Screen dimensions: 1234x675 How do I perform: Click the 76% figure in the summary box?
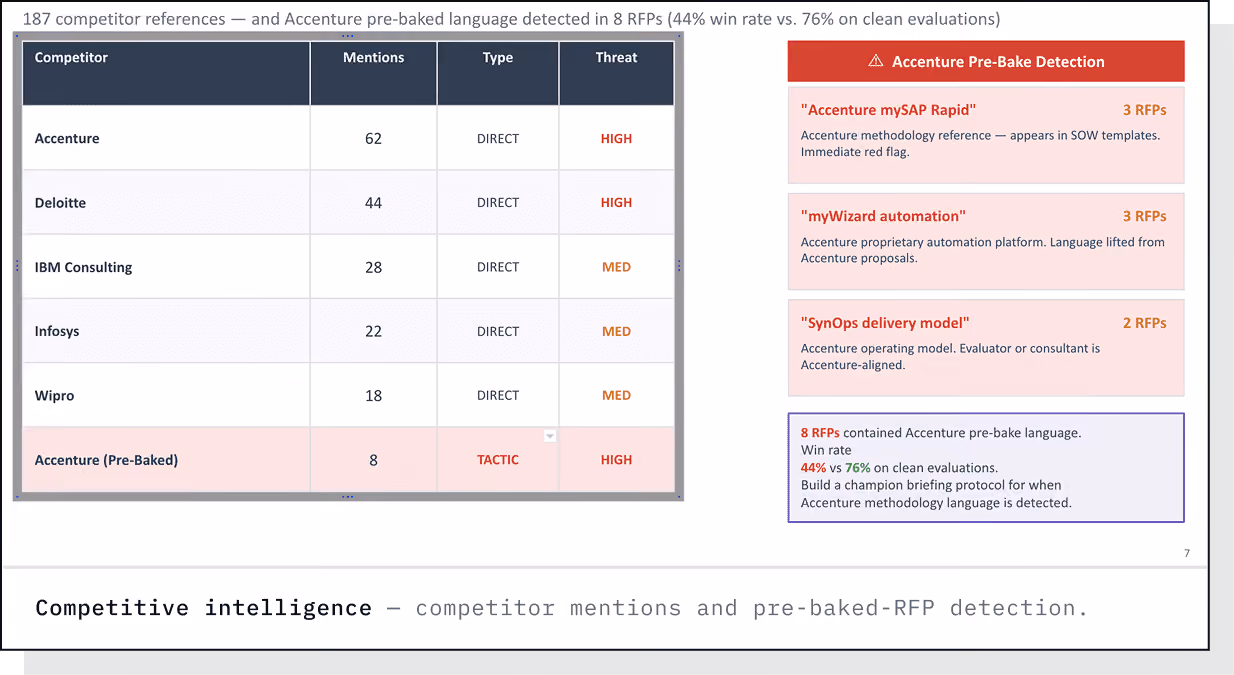pos(858,468)
